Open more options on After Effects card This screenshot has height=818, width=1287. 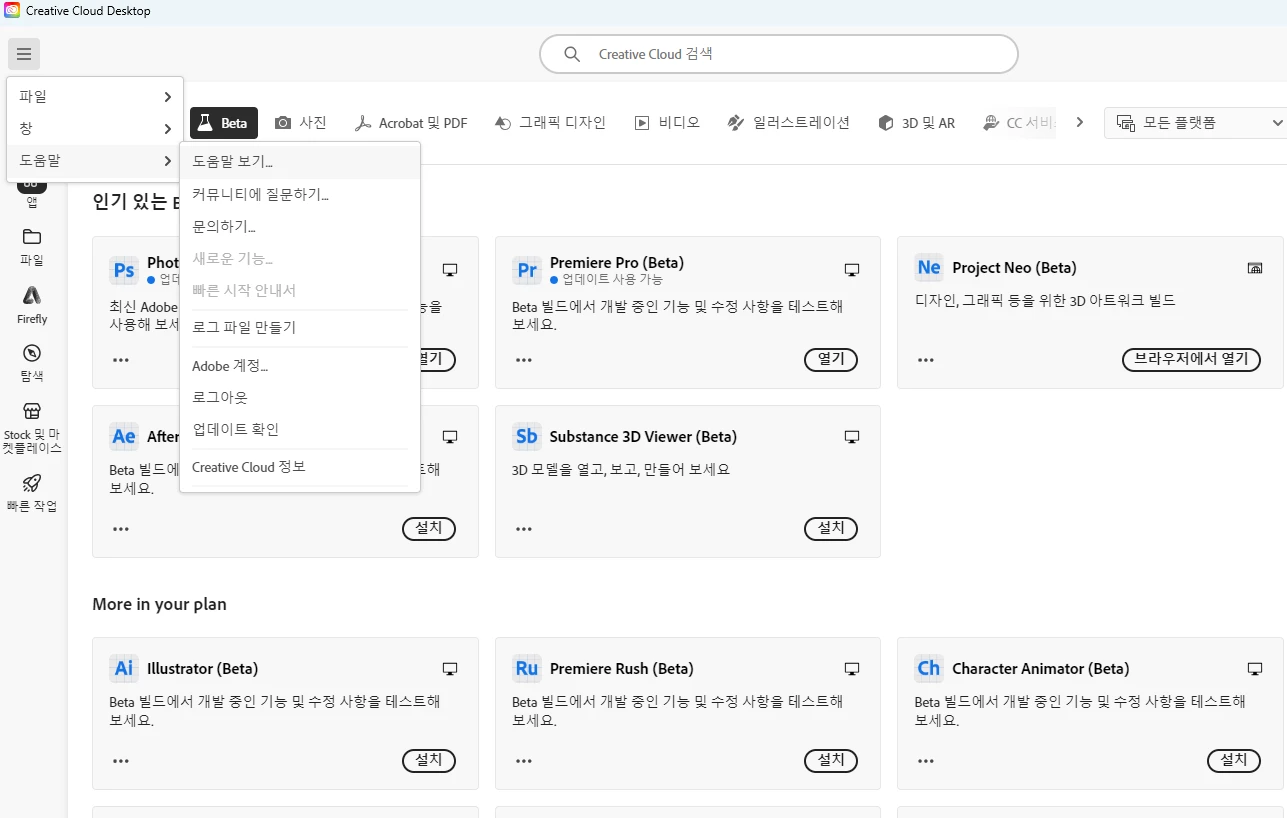pyautogui.click(x=121, y=528)
